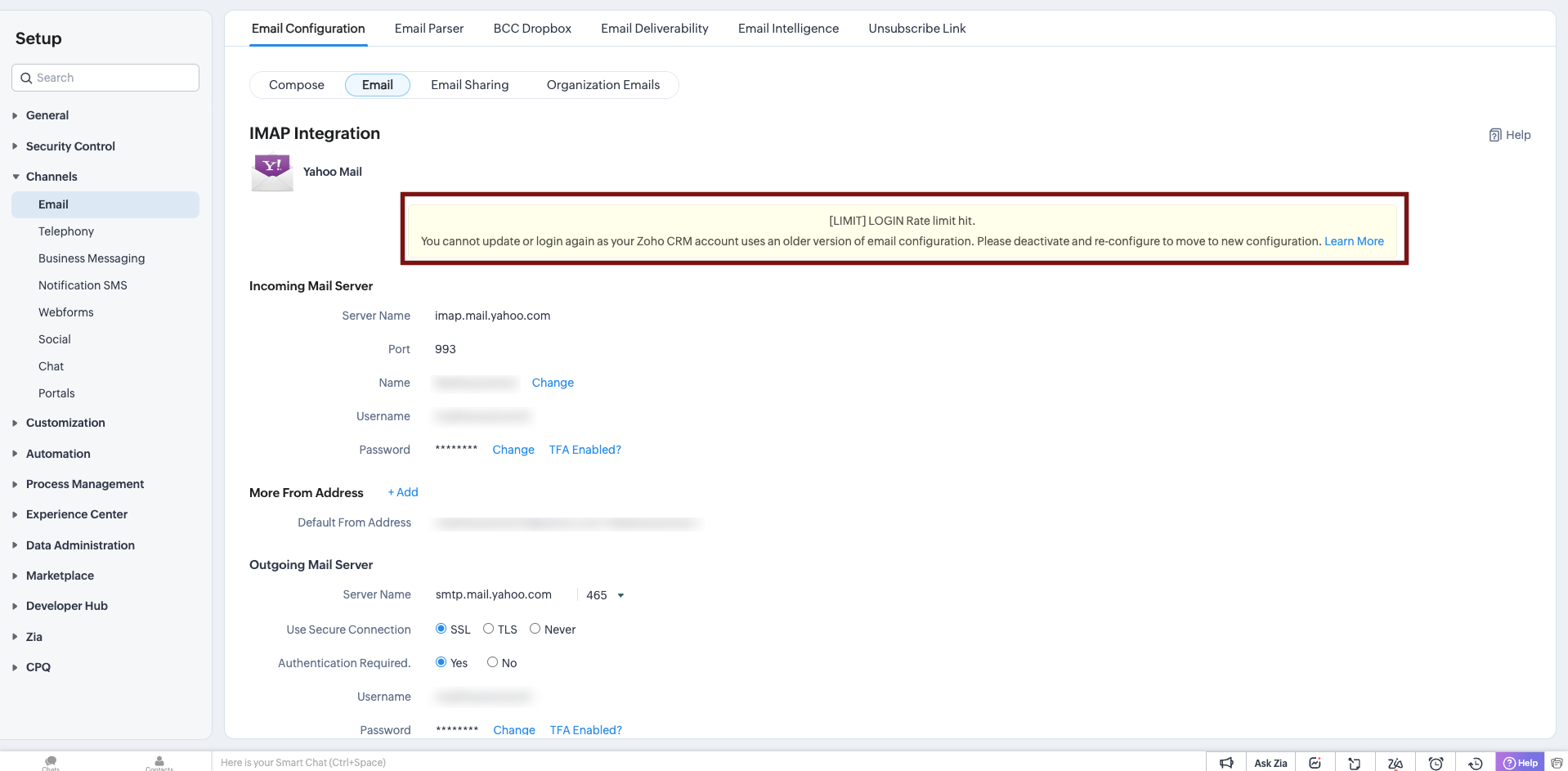The height and width of the screenshot is (771, 1568).
Task: Open the Organization Emails sub-tab
Action: point(603,85)
